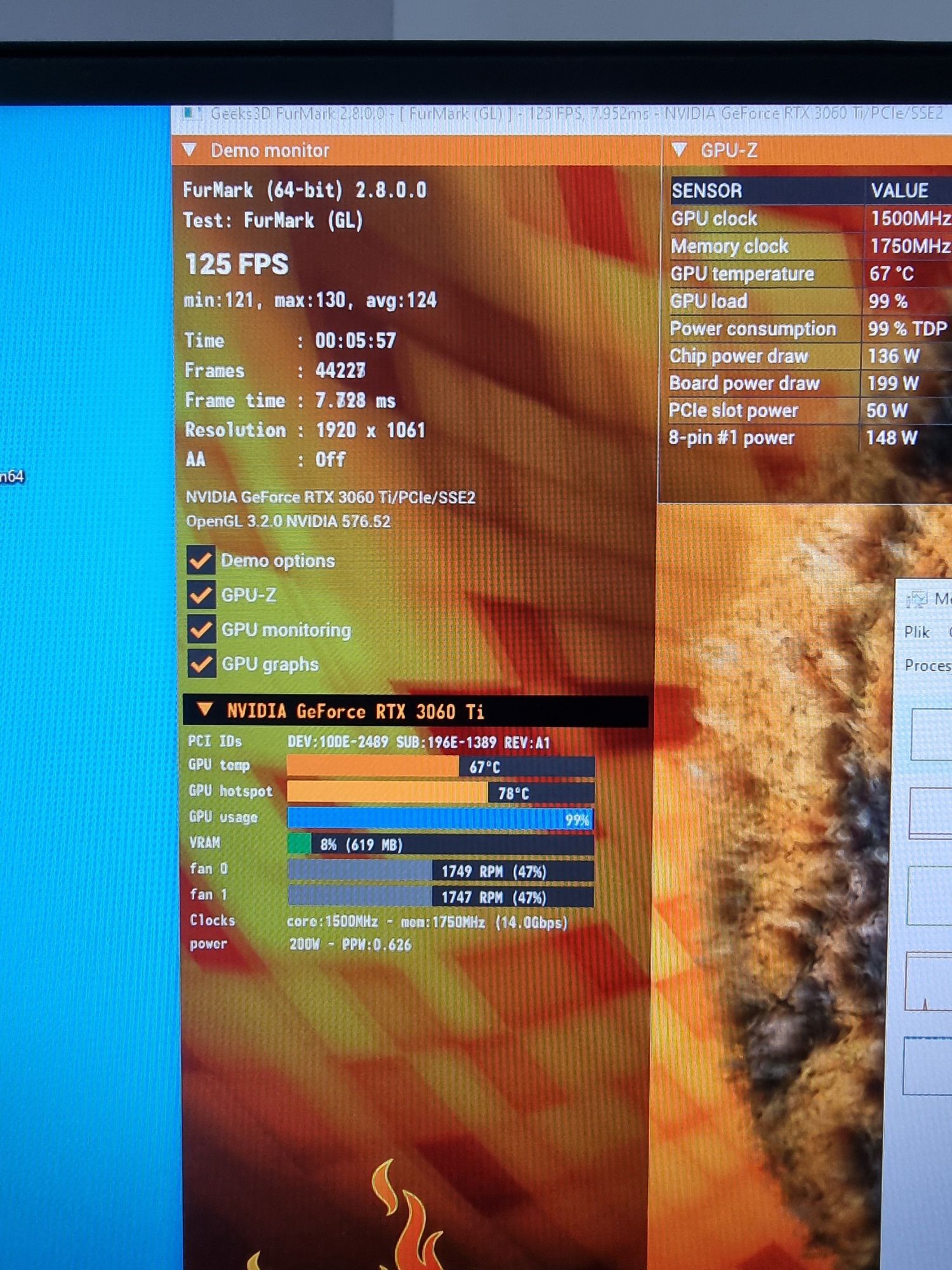Image resolution: width=952 pixels, height=1270 pixels.
Task: Click the 8-pin #1 power row
Action: coord(810,438)
